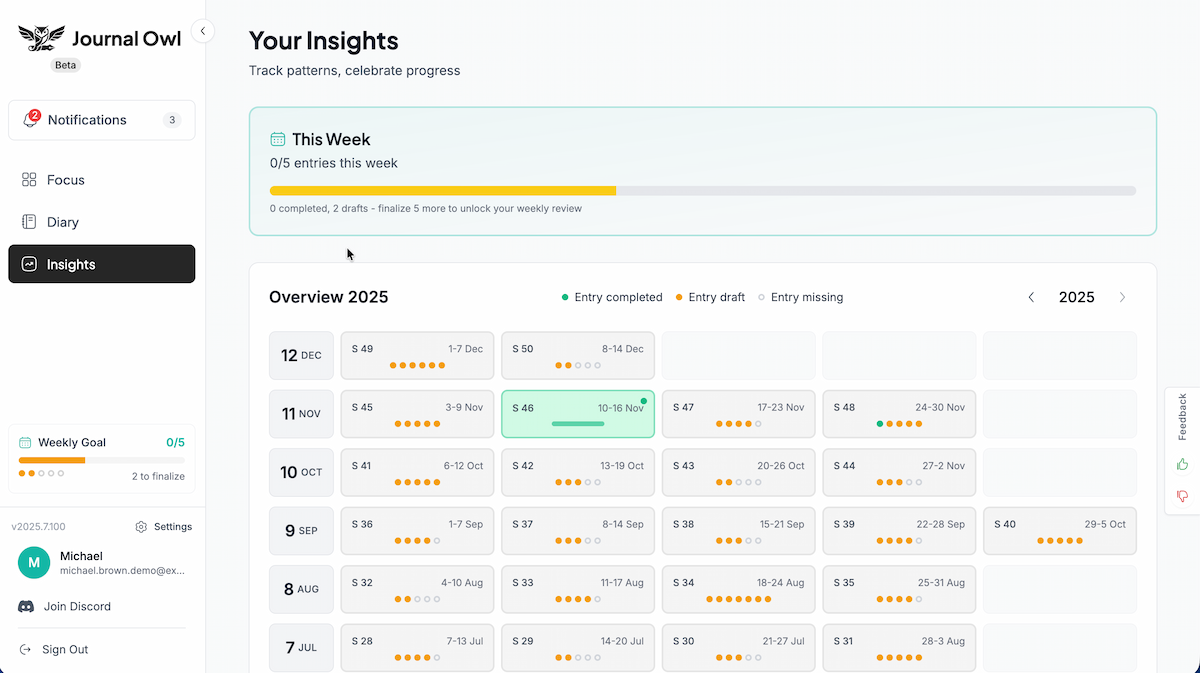Click the Weekly Goal progress bar
This screenshot has width=1200, height=673.
click(100, 461)
